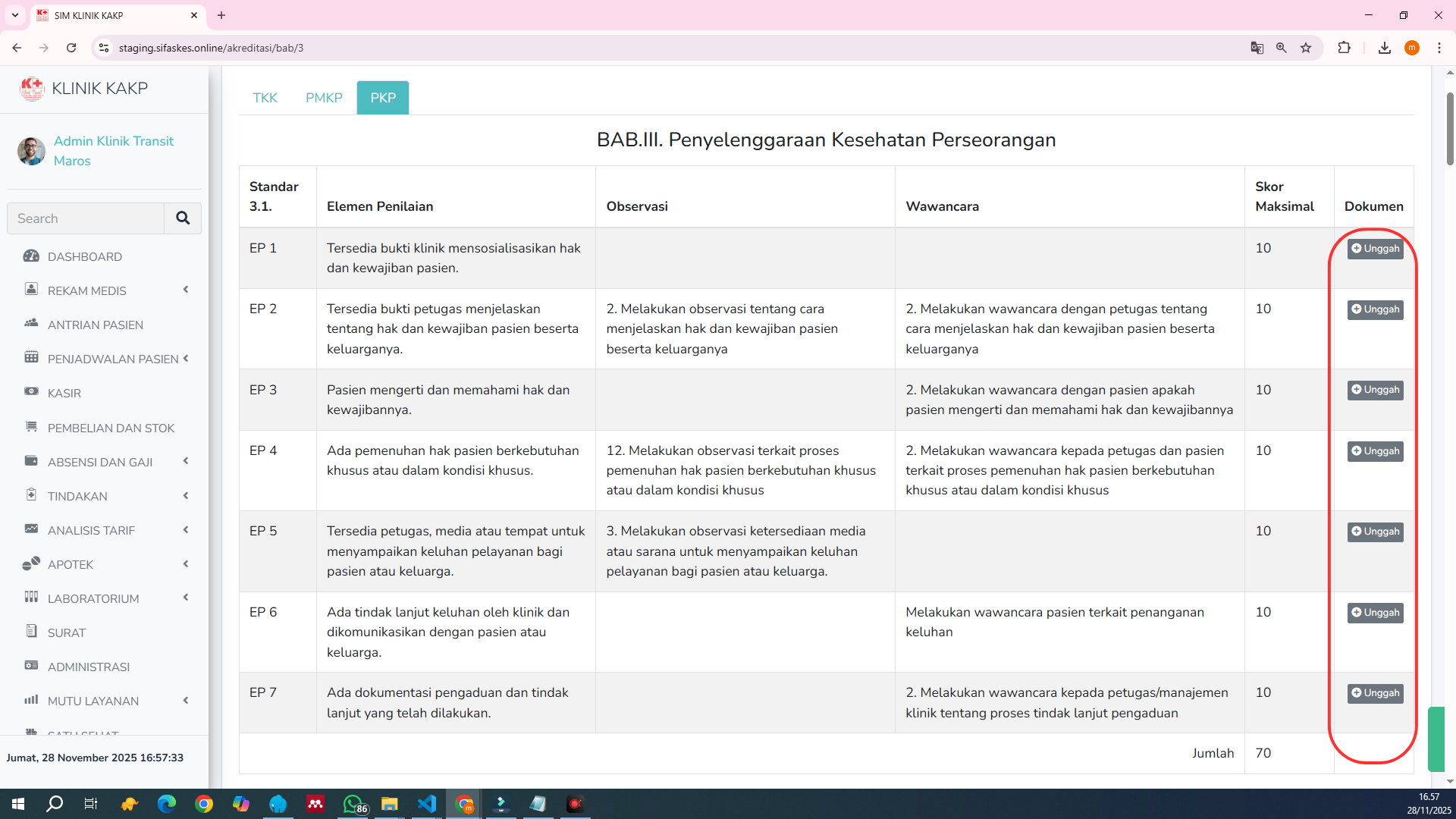Open WhatsApp from the Windows taskbar
The image size is (1456, 819).
tap(353, 804)
